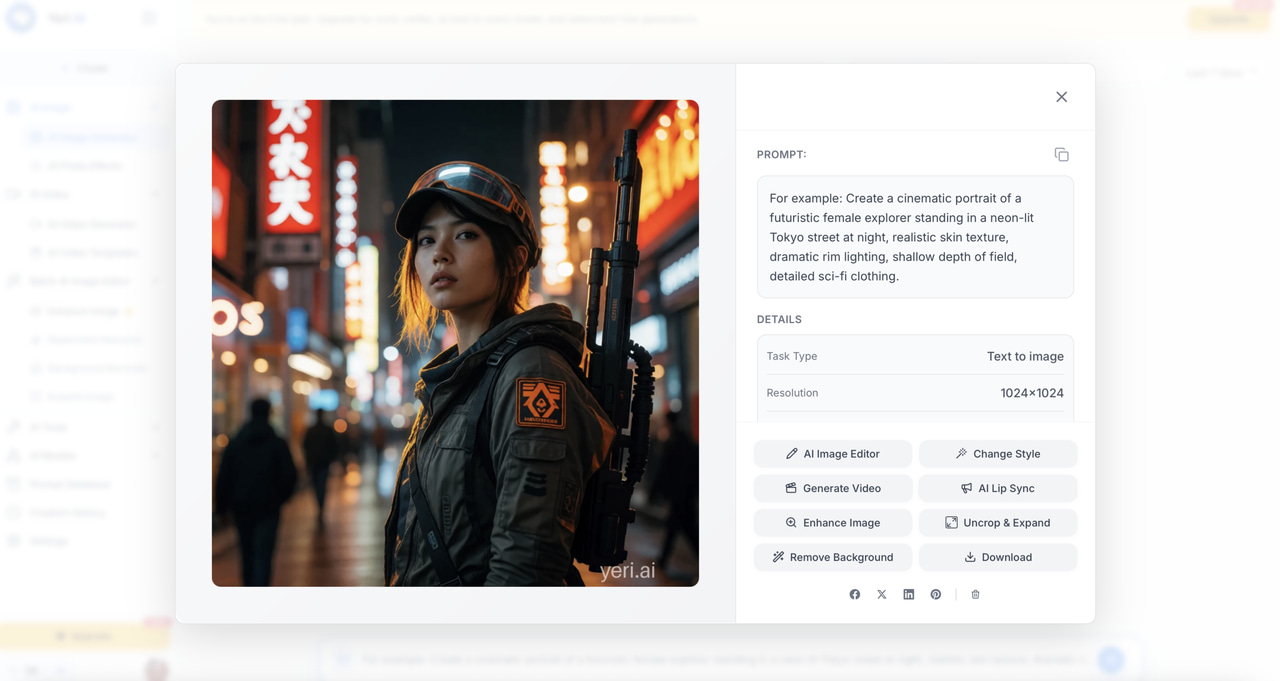The image size is (1280, 681).
Task: Share the image on Pinterest
Action: coord(936,594)
